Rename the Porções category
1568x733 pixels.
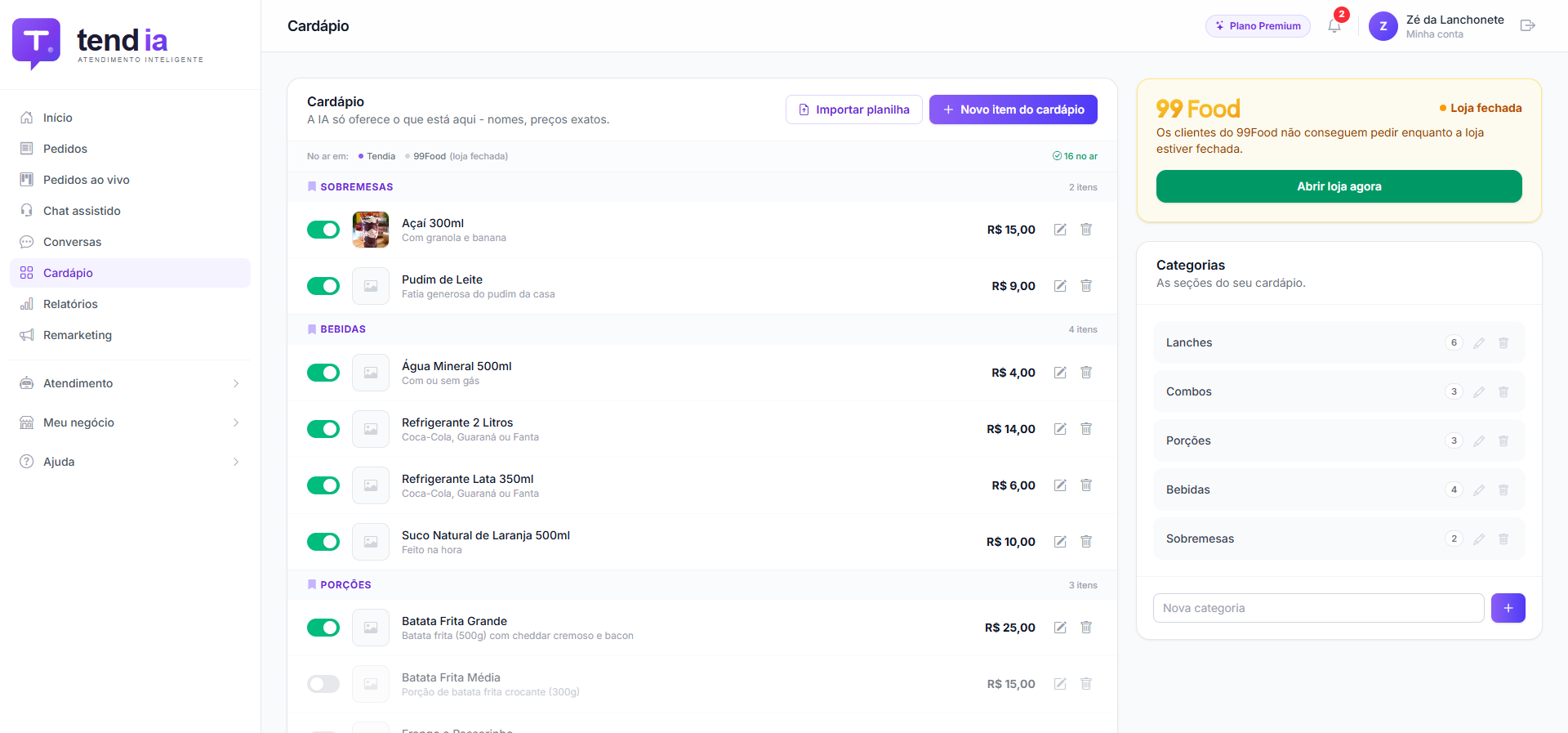[x=1479, y=441]
